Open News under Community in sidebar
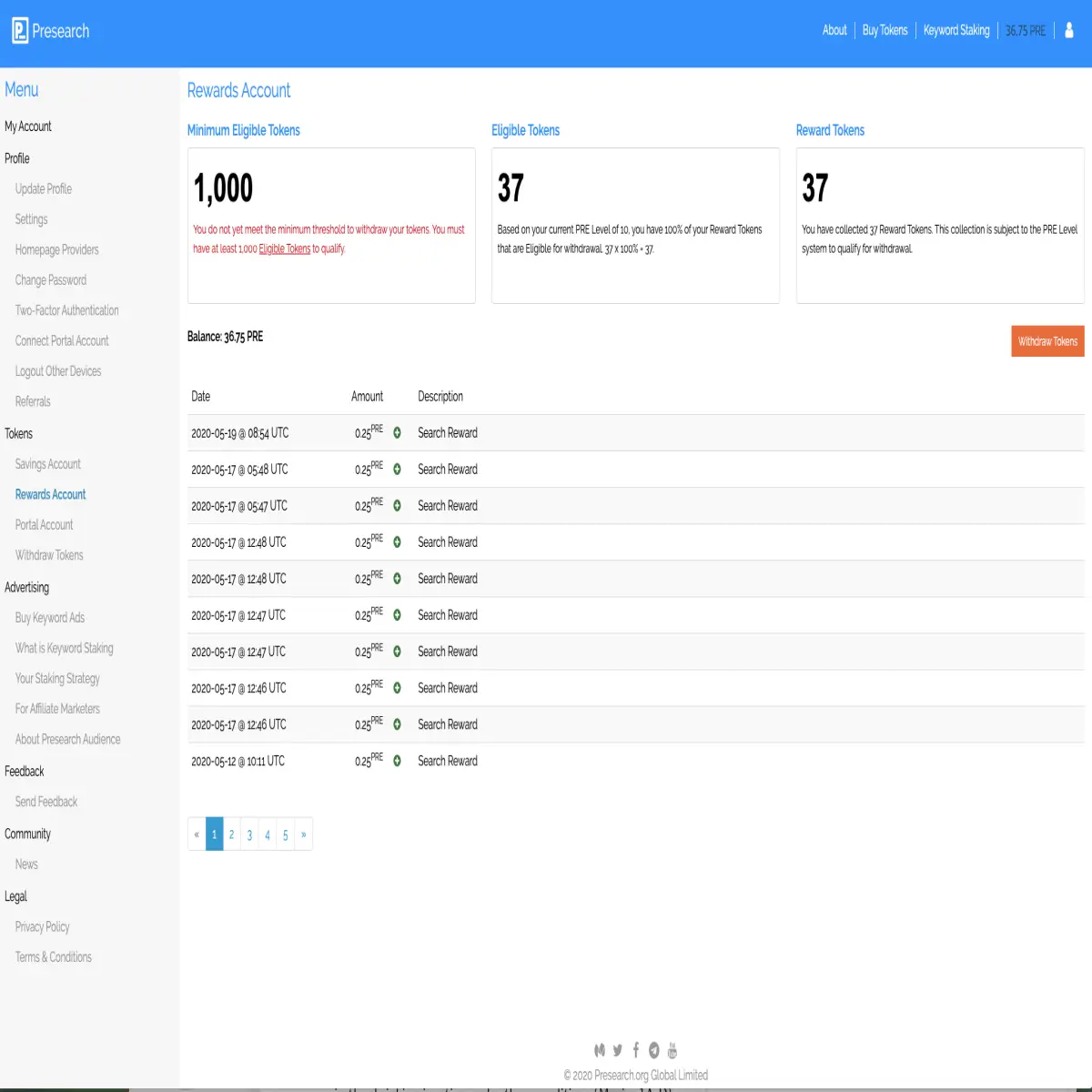 coord(26,864)
